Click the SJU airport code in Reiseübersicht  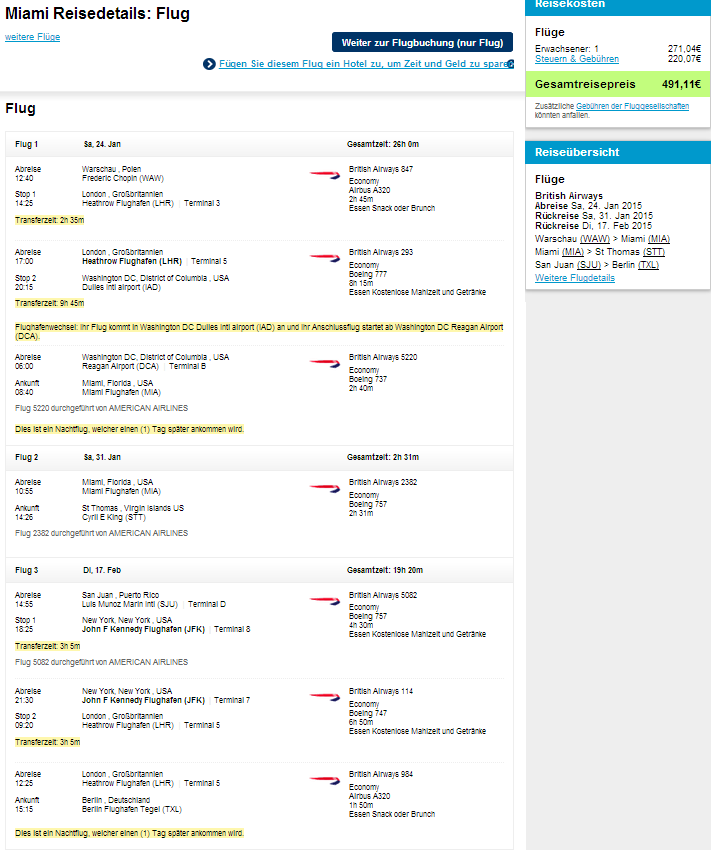[x=589, y=265]
